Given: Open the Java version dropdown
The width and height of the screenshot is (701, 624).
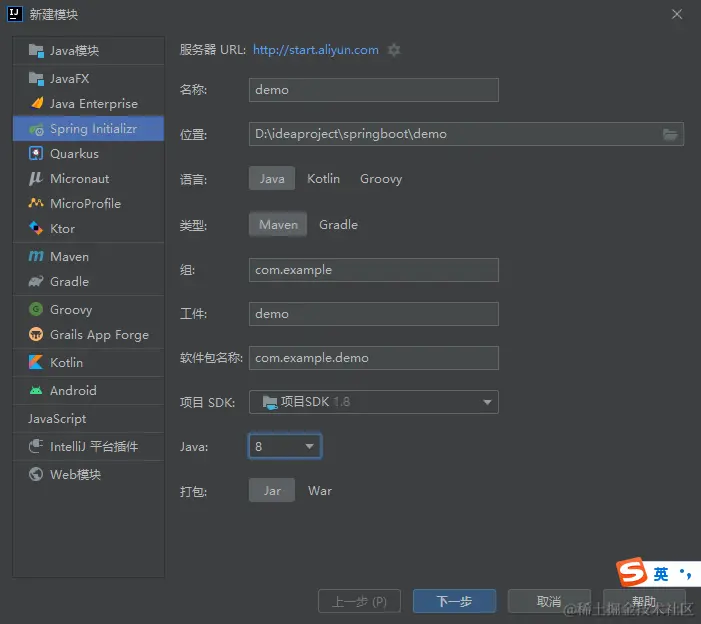Looking at the screenshot, I should pos(285,446).
